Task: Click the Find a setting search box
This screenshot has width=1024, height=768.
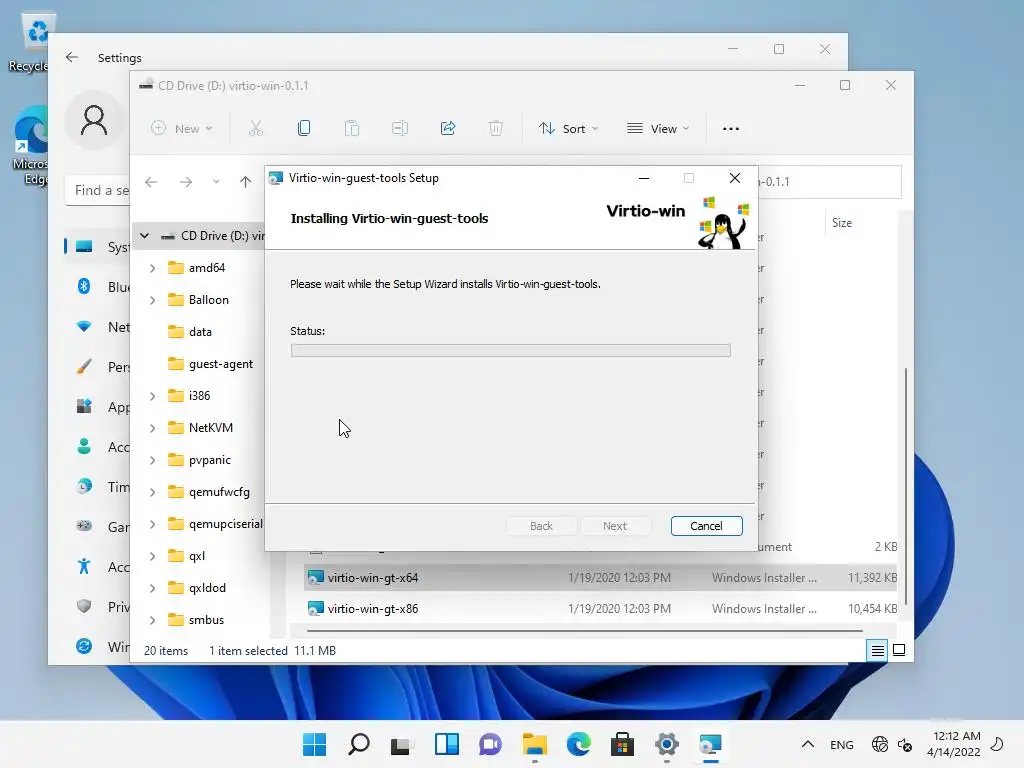Action: [x=98, y=190]
